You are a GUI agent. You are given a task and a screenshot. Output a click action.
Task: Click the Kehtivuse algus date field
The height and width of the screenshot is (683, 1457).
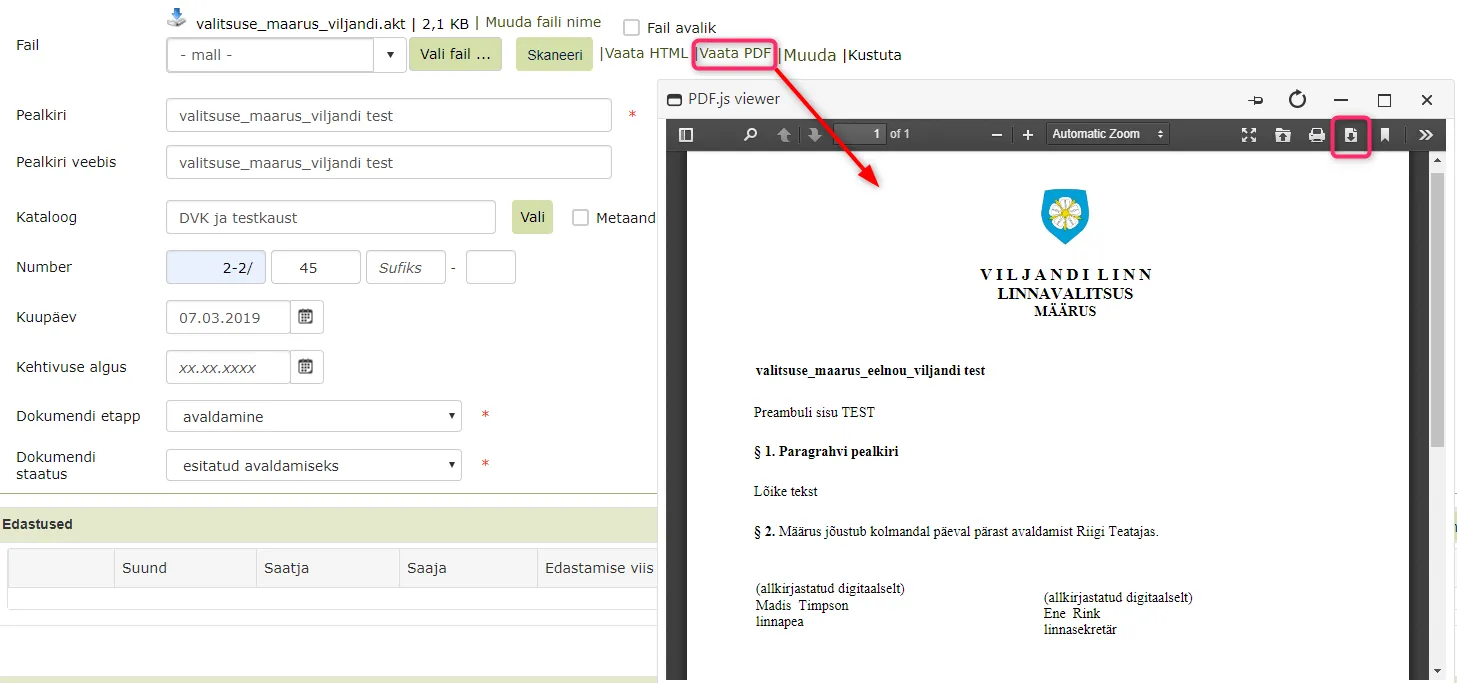point(228,367)
